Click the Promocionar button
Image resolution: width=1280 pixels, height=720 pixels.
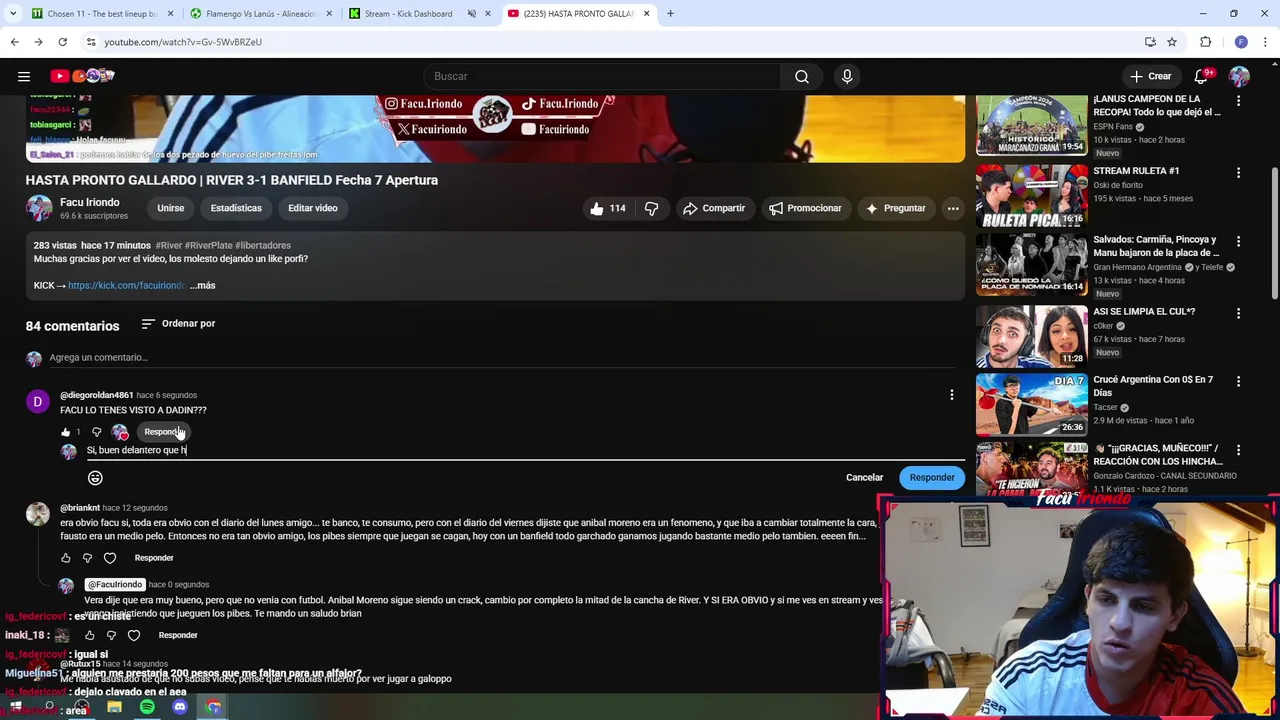tap(805, 208)
